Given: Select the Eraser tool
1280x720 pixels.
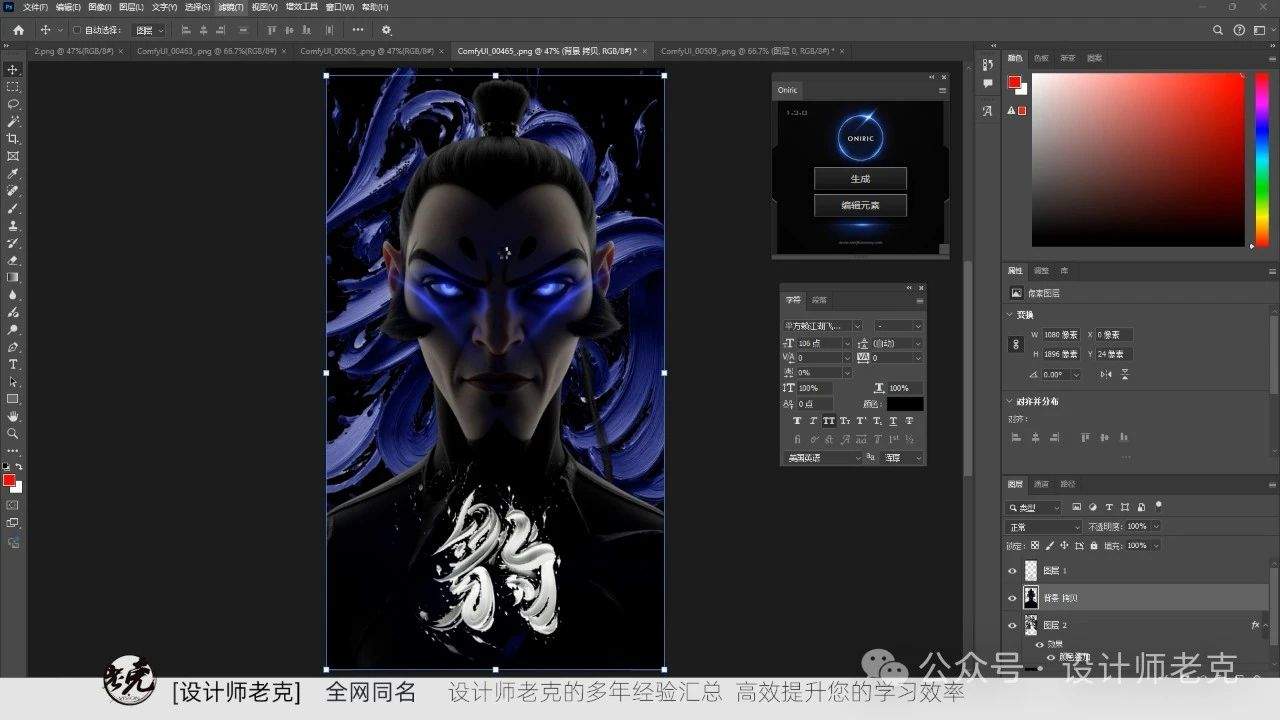Looking at the screenshot, I should click(13, 260).
